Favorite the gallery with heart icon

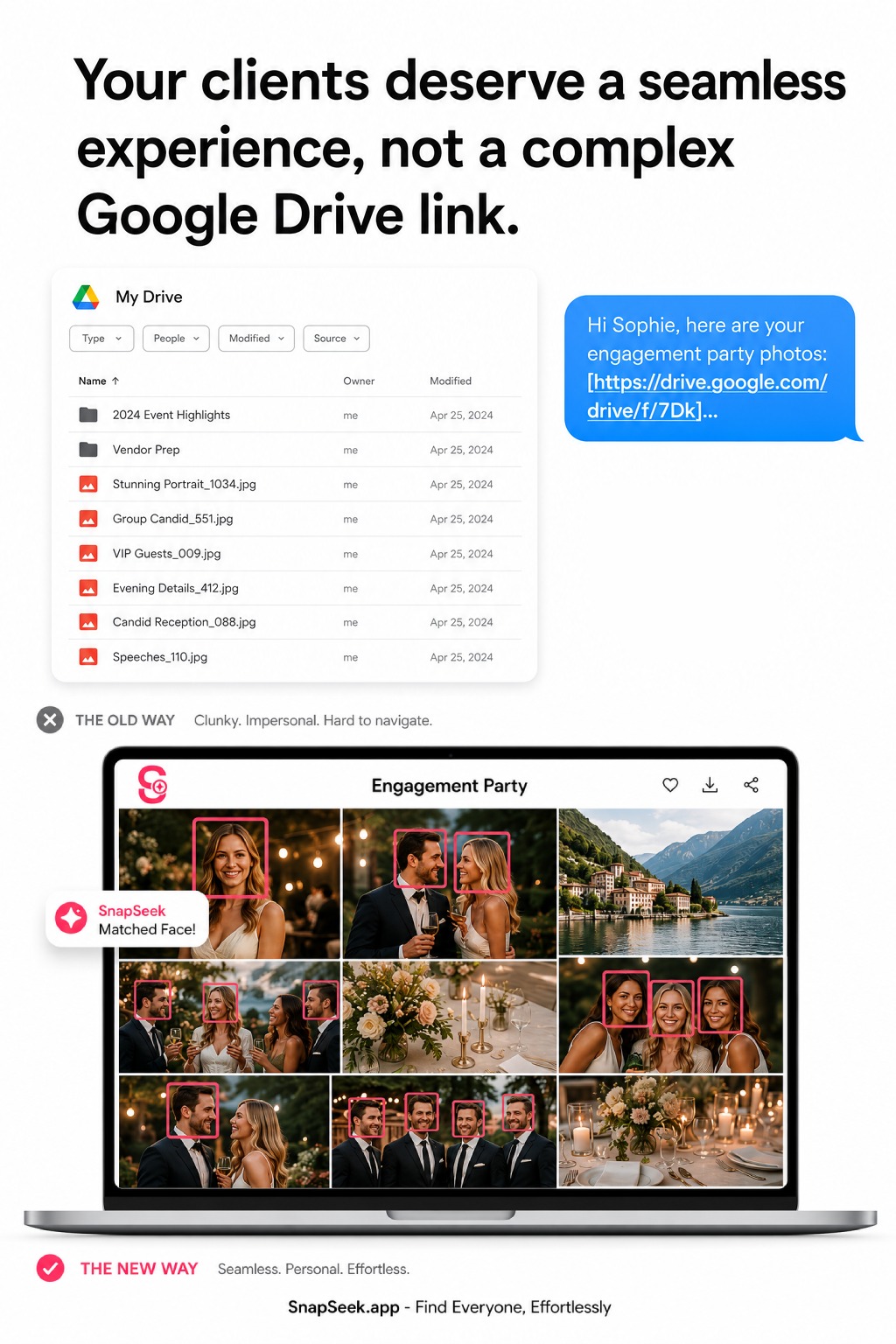pyautogui.click(x=670, y=785)
